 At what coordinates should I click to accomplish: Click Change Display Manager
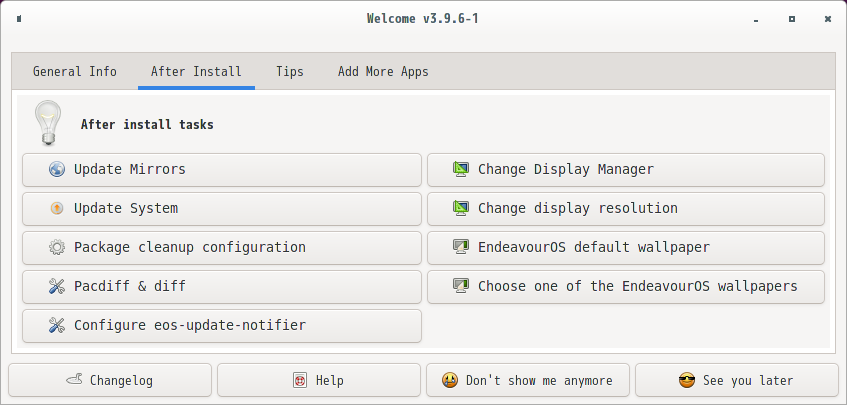point(626,170)
